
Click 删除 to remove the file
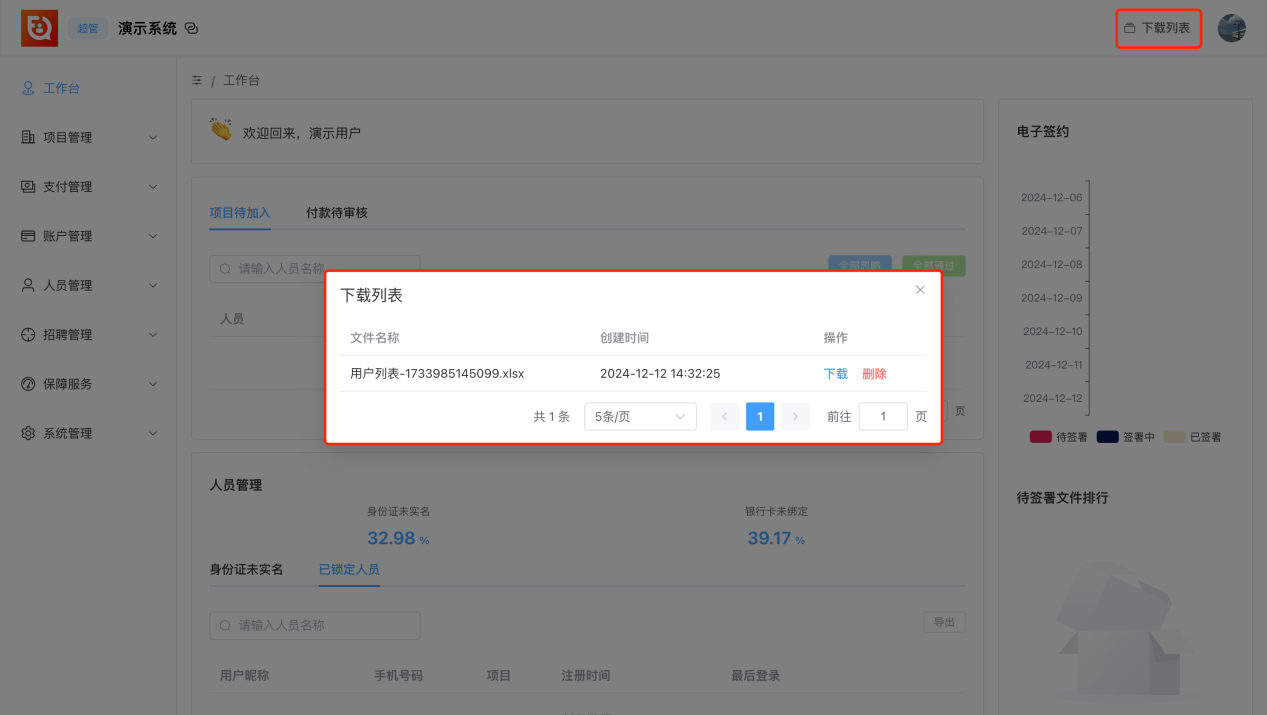coord(874,373)
